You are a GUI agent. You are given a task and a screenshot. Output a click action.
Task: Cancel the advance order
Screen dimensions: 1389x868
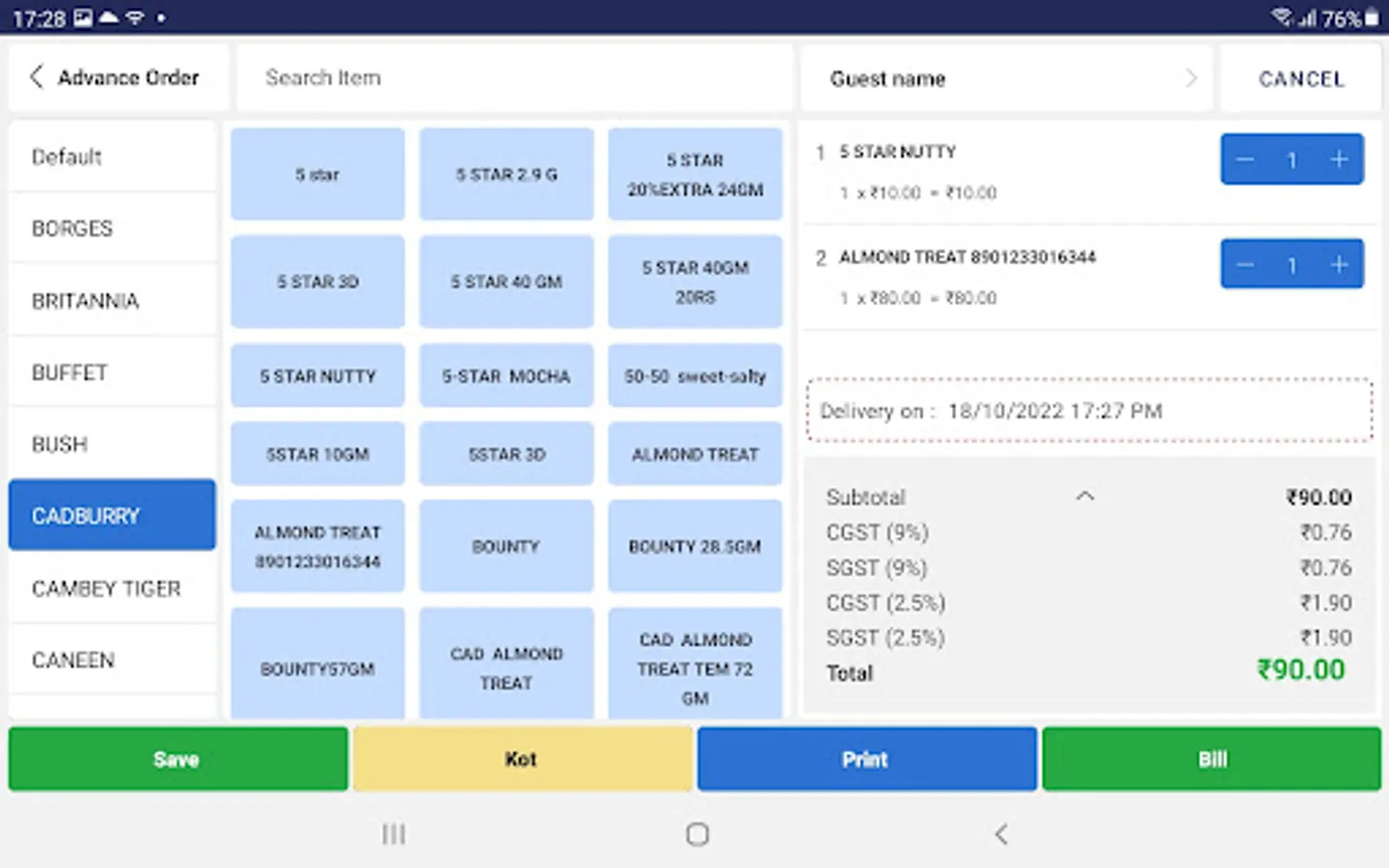1301,78
